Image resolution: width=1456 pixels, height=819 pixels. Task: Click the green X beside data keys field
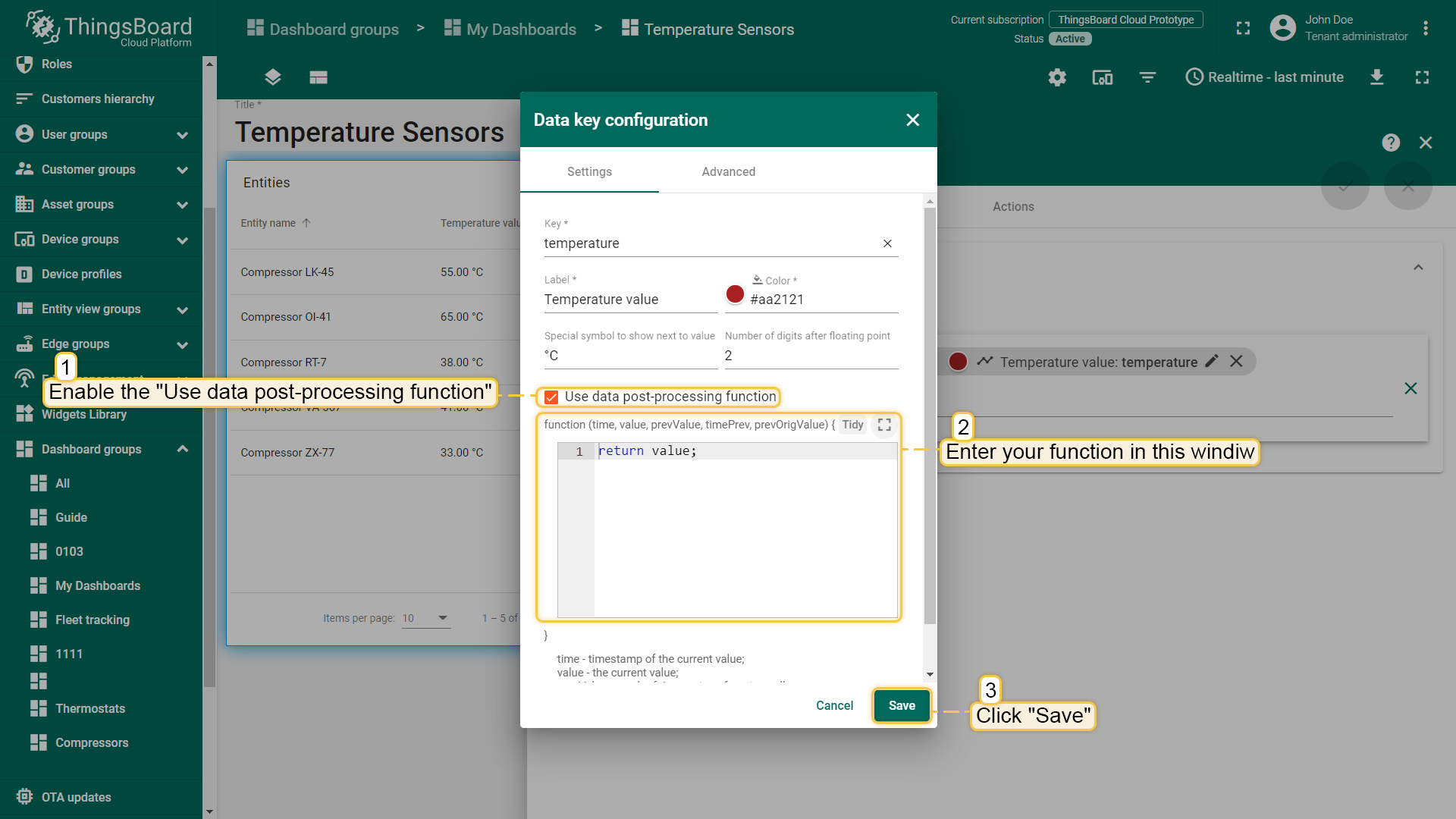tap(1410, 388)
